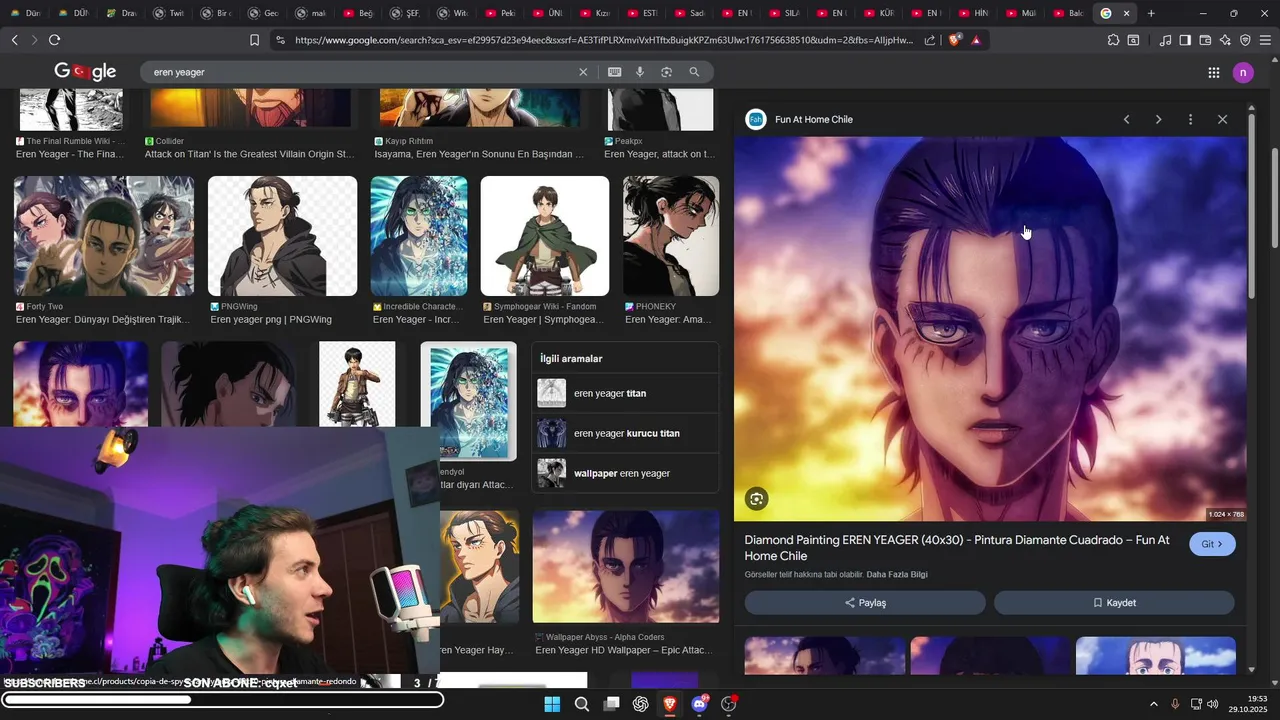The image size is (1280, 720).
Task: Open the extensions puzzle icon
Action: pos(1113,40)
